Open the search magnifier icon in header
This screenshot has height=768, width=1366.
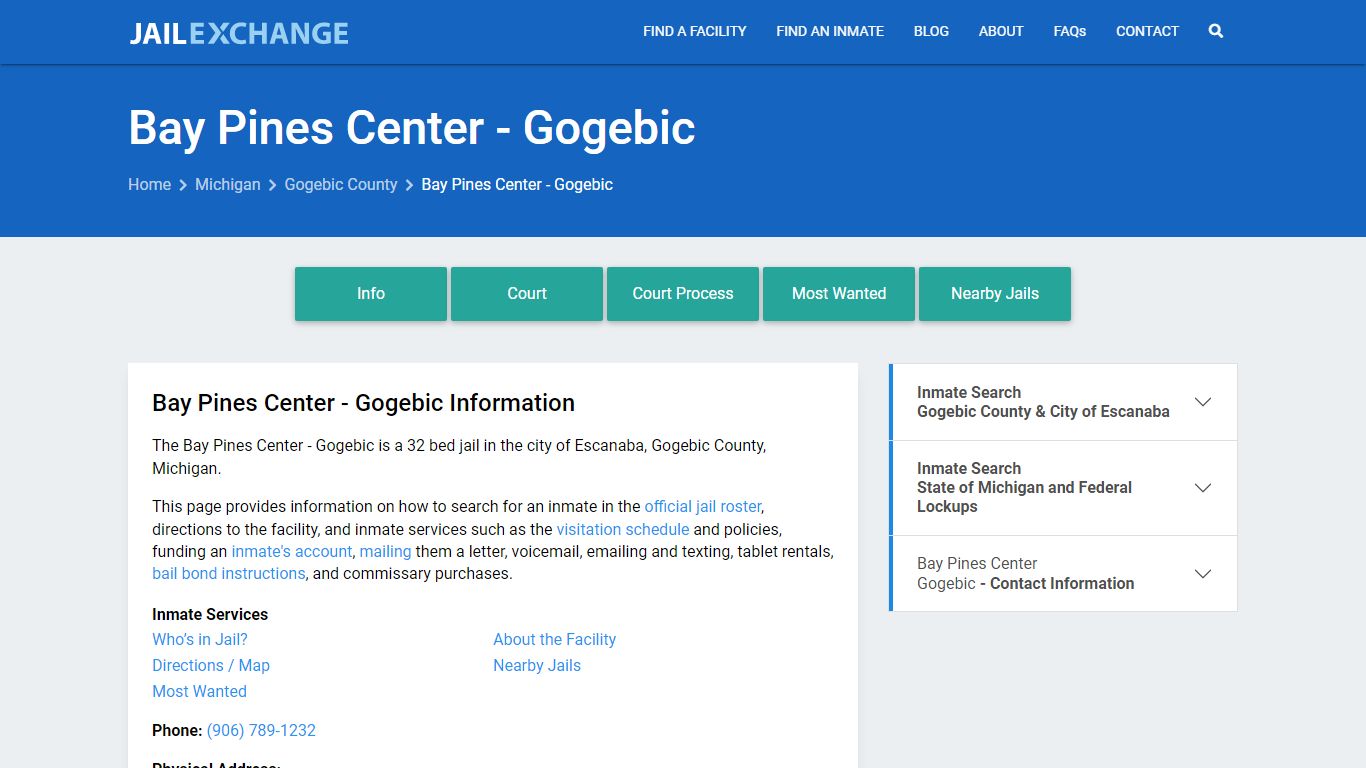(x=1215, y=31)
